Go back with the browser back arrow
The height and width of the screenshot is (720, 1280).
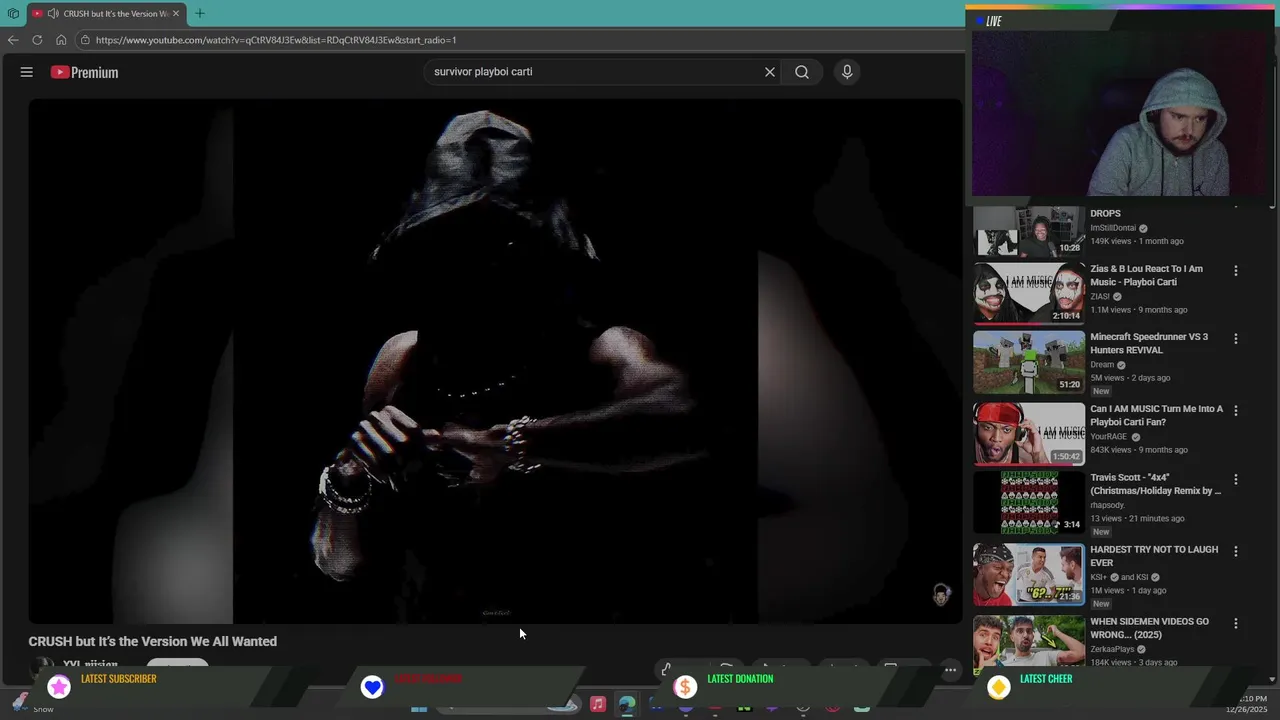pyautogui.click(x=13, y=40)
